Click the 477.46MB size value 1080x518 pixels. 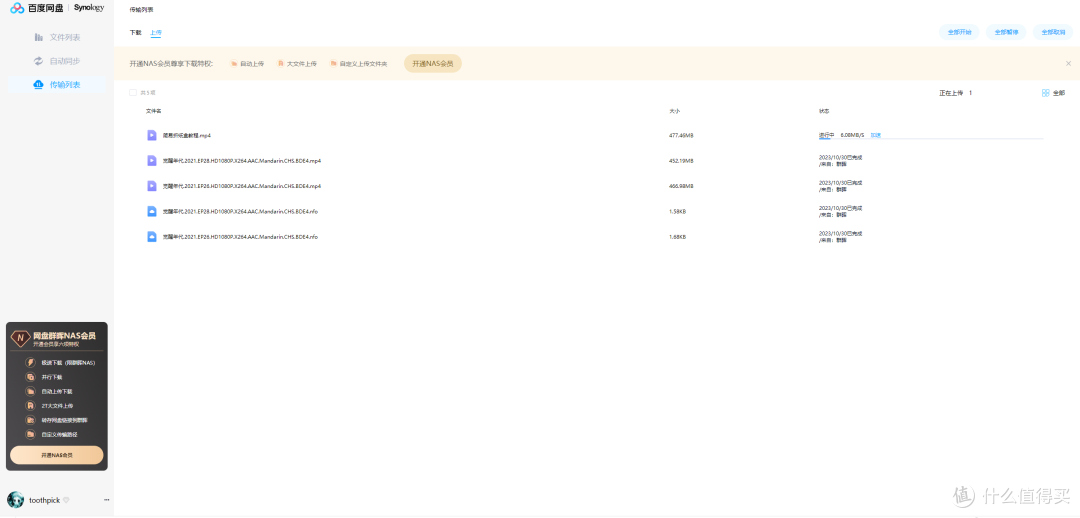tap(681, 136)
